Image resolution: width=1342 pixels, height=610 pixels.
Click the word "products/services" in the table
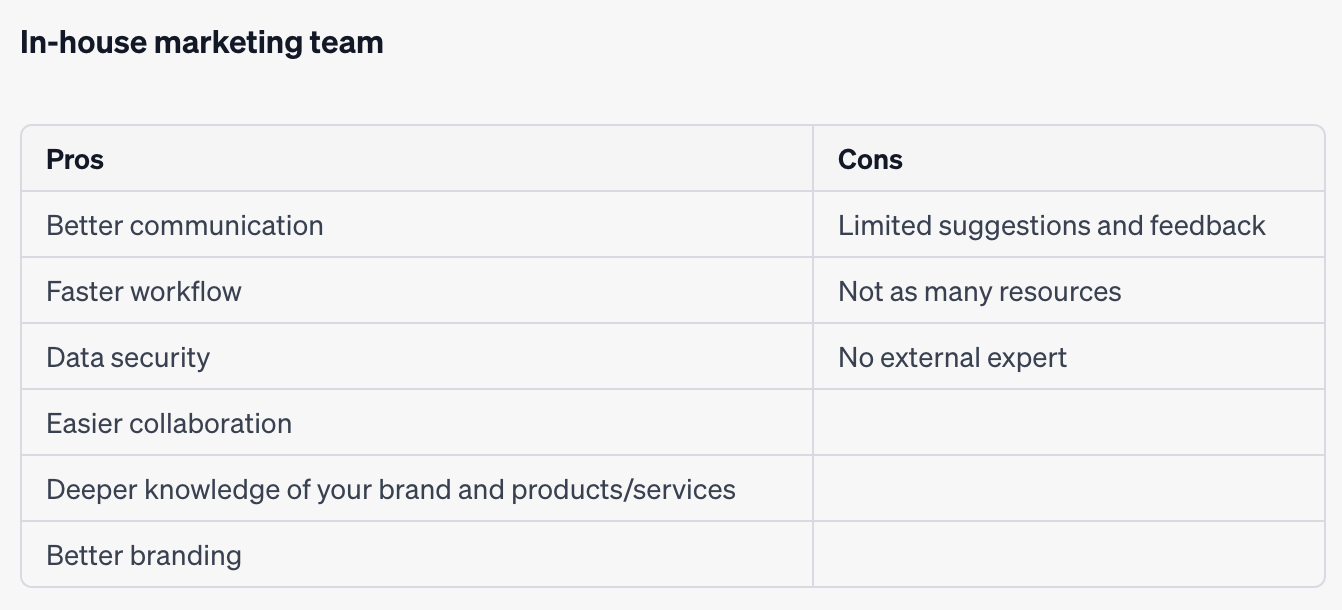click(623, 490)
